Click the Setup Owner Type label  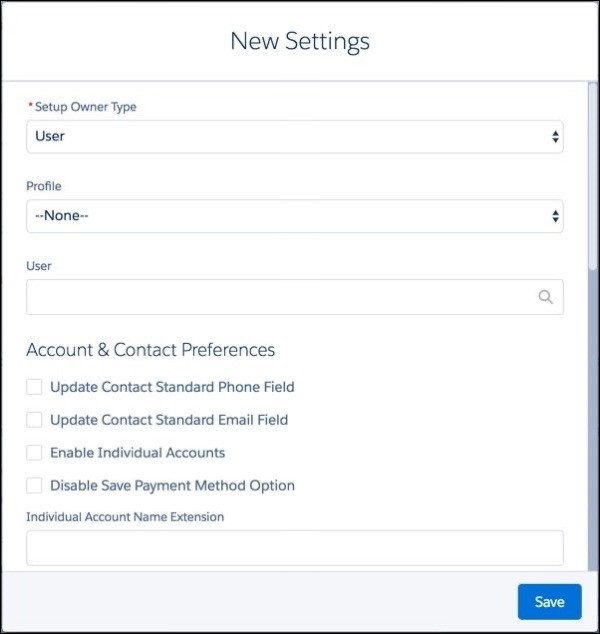point(86,107)
